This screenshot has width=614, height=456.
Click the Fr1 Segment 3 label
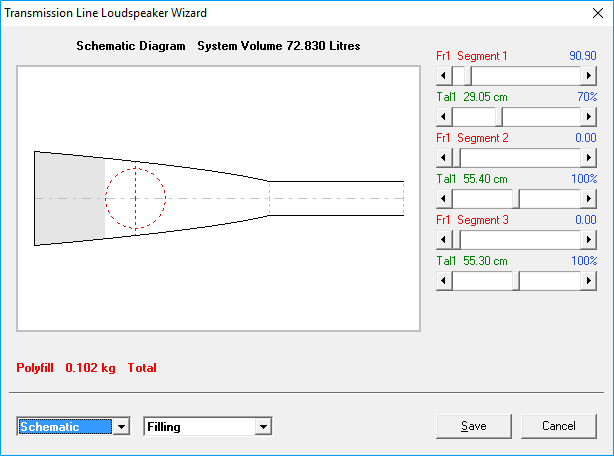(x=472, y=220)
